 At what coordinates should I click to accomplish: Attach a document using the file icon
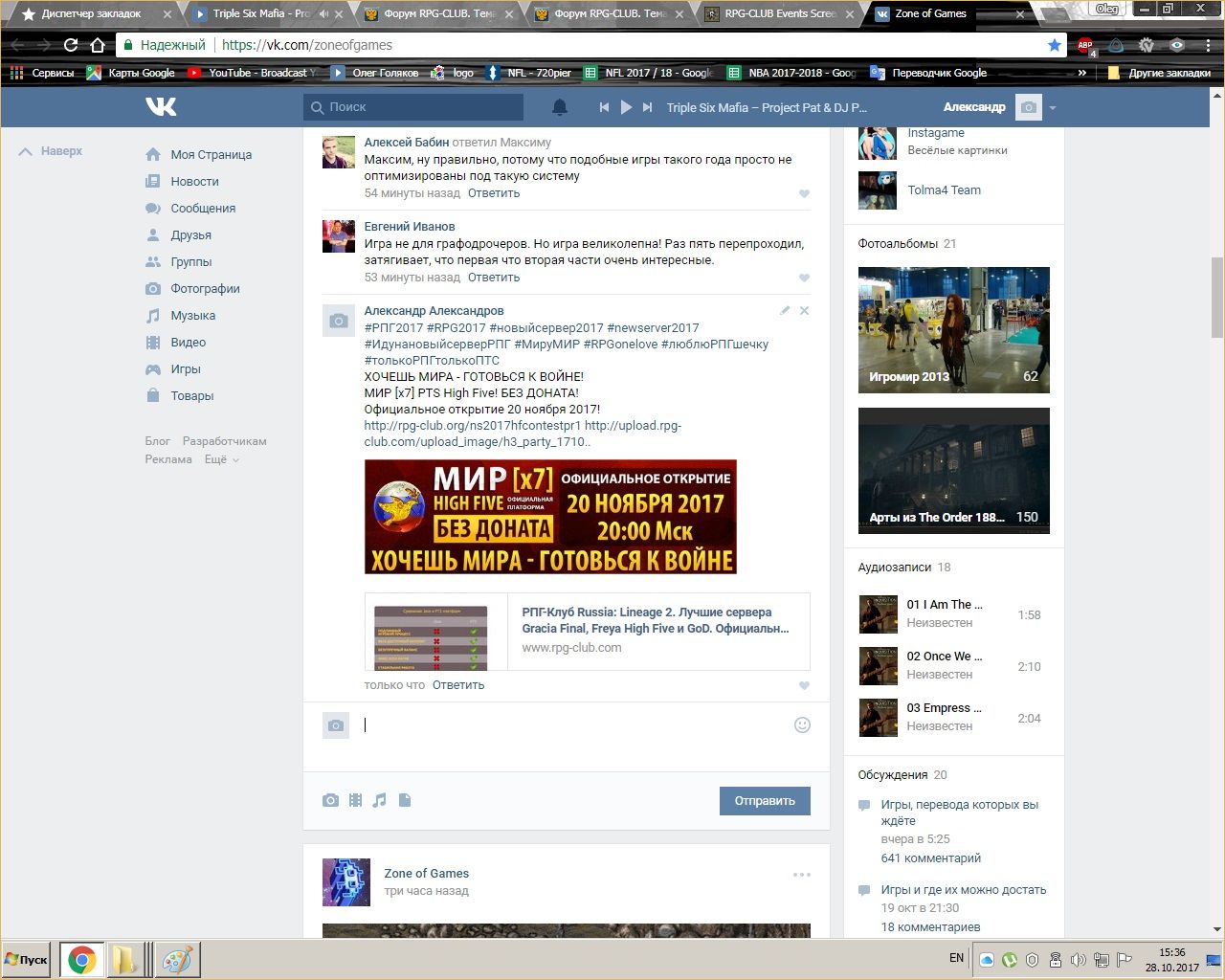pyautogui.click(x=405, y=800)
